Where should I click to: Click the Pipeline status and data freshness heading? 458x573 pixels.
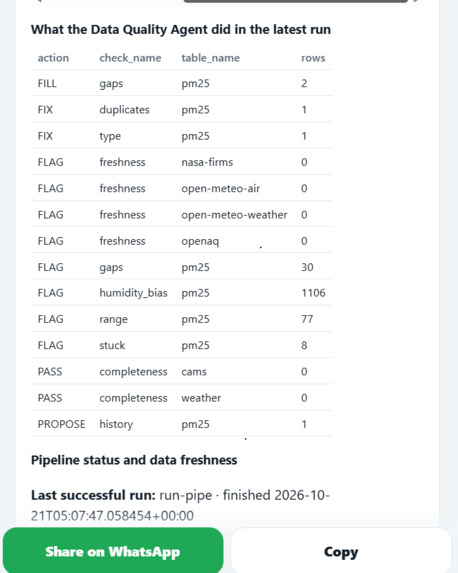tap(134, 460)
